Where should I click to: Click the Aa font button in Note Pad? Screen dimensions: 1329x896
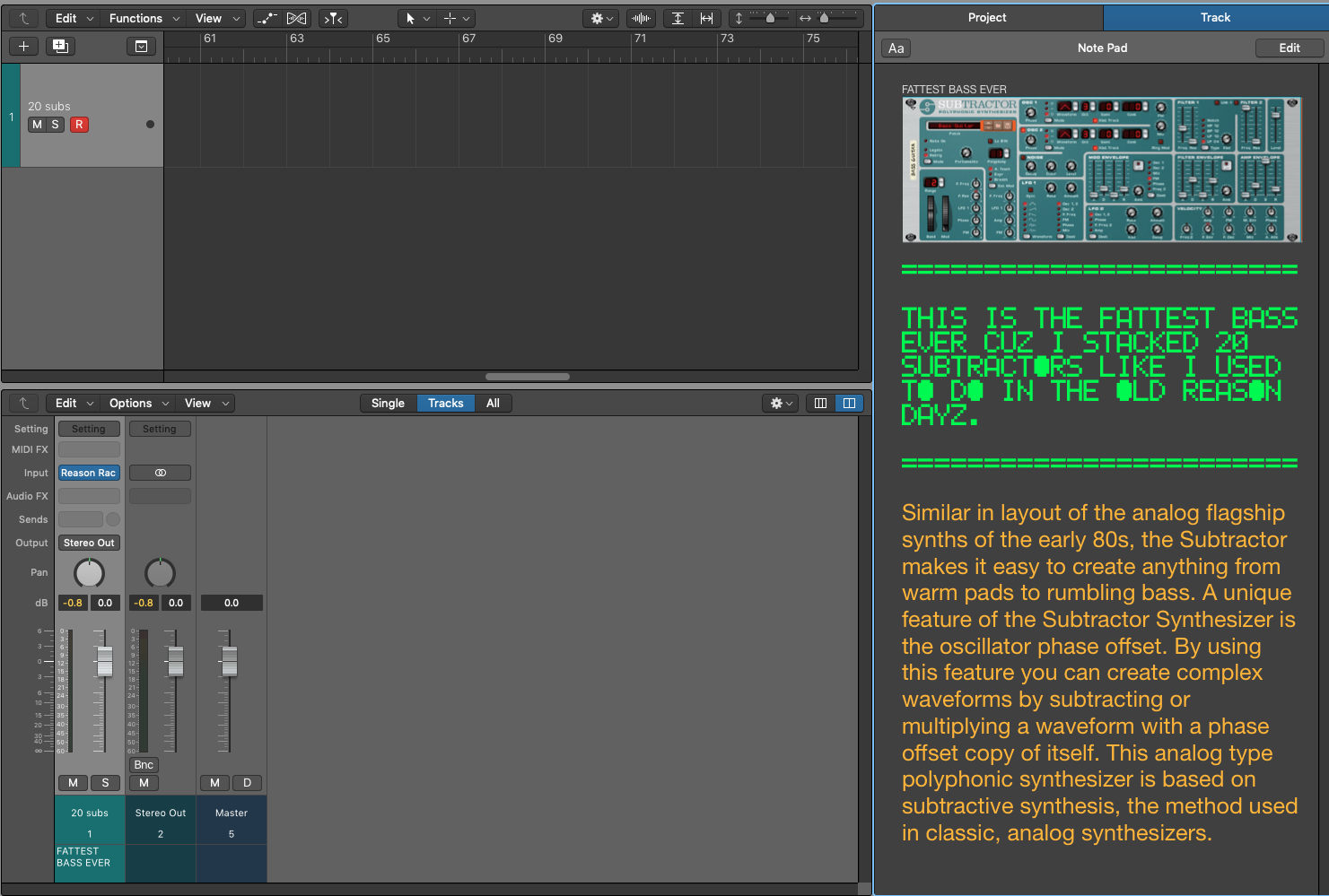click(x=896, y=48)
